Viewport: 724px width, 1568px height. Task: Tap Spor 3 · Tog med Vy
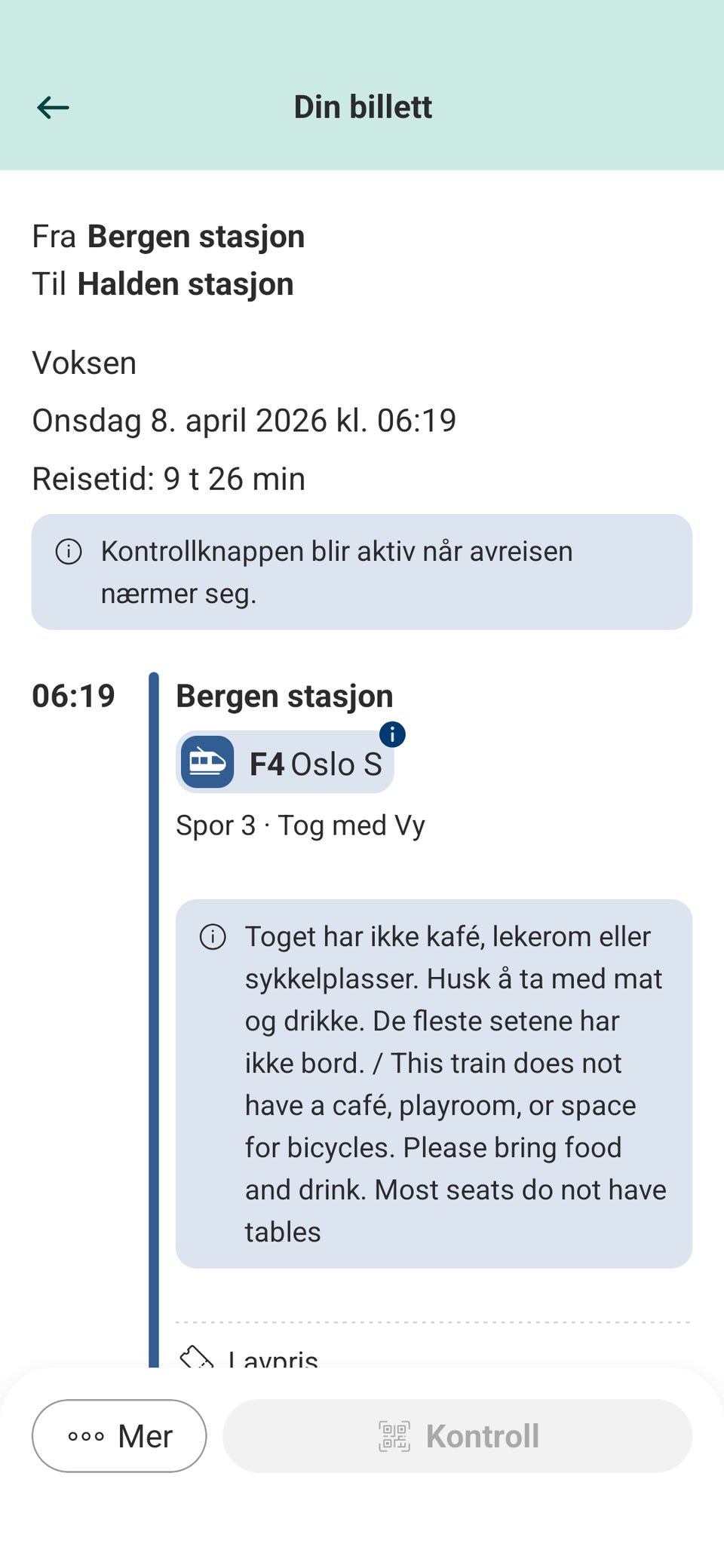[300, 825]
